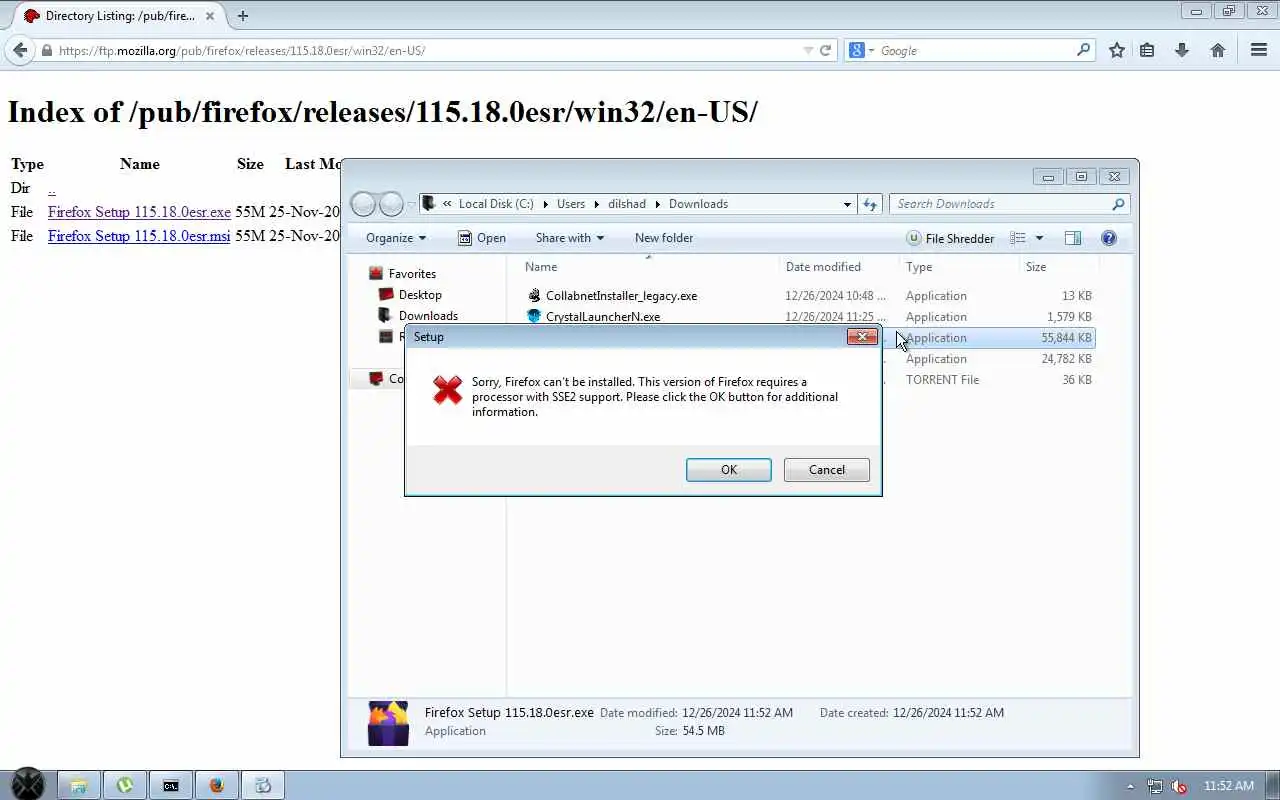Switch to Command Prompt in taskbar
The width and height of the screenshot is (1280, 800).
point(171,785)
